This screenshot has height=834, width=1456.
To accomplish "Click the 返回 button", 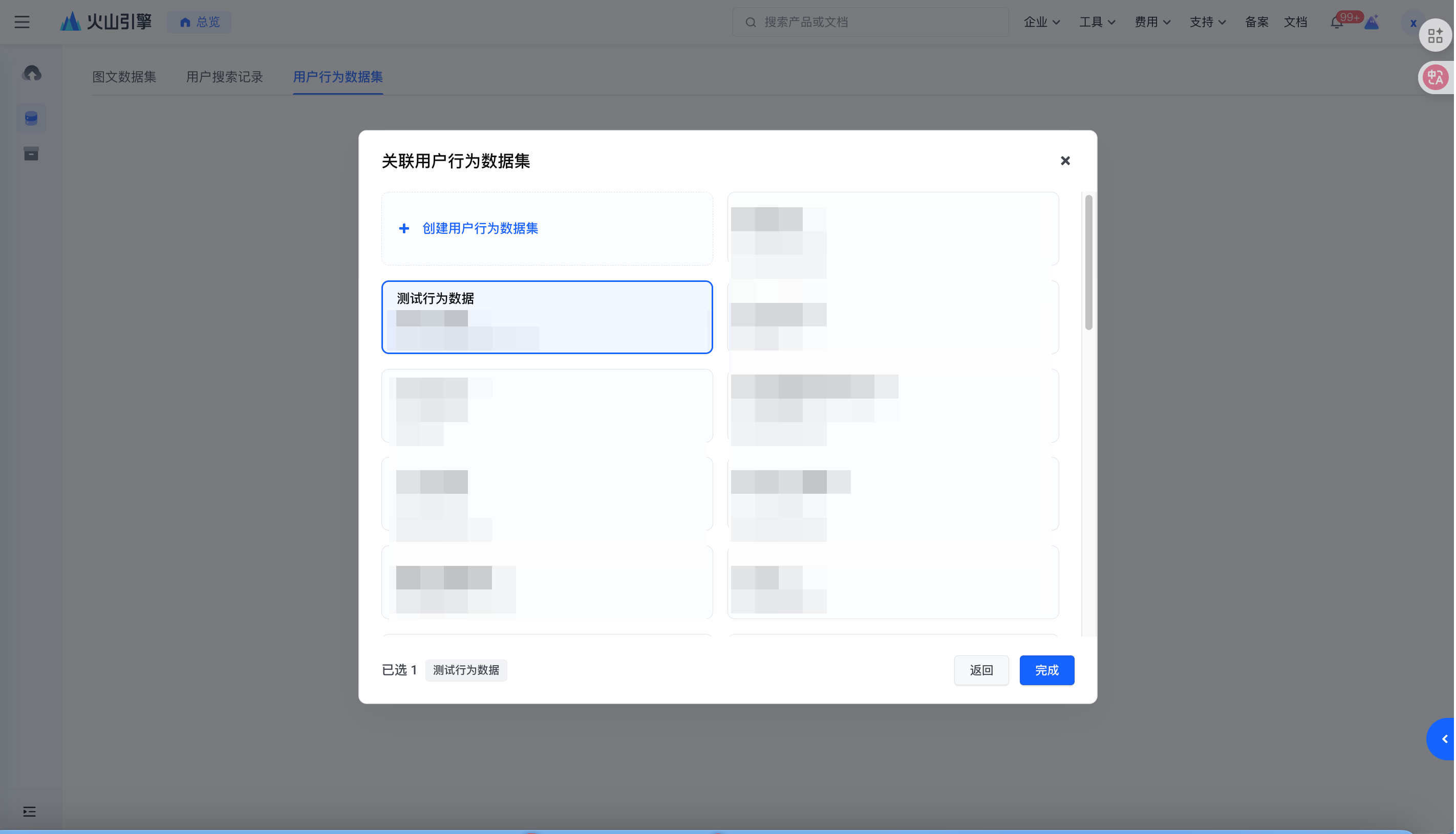I will click(x=982, y=670).
